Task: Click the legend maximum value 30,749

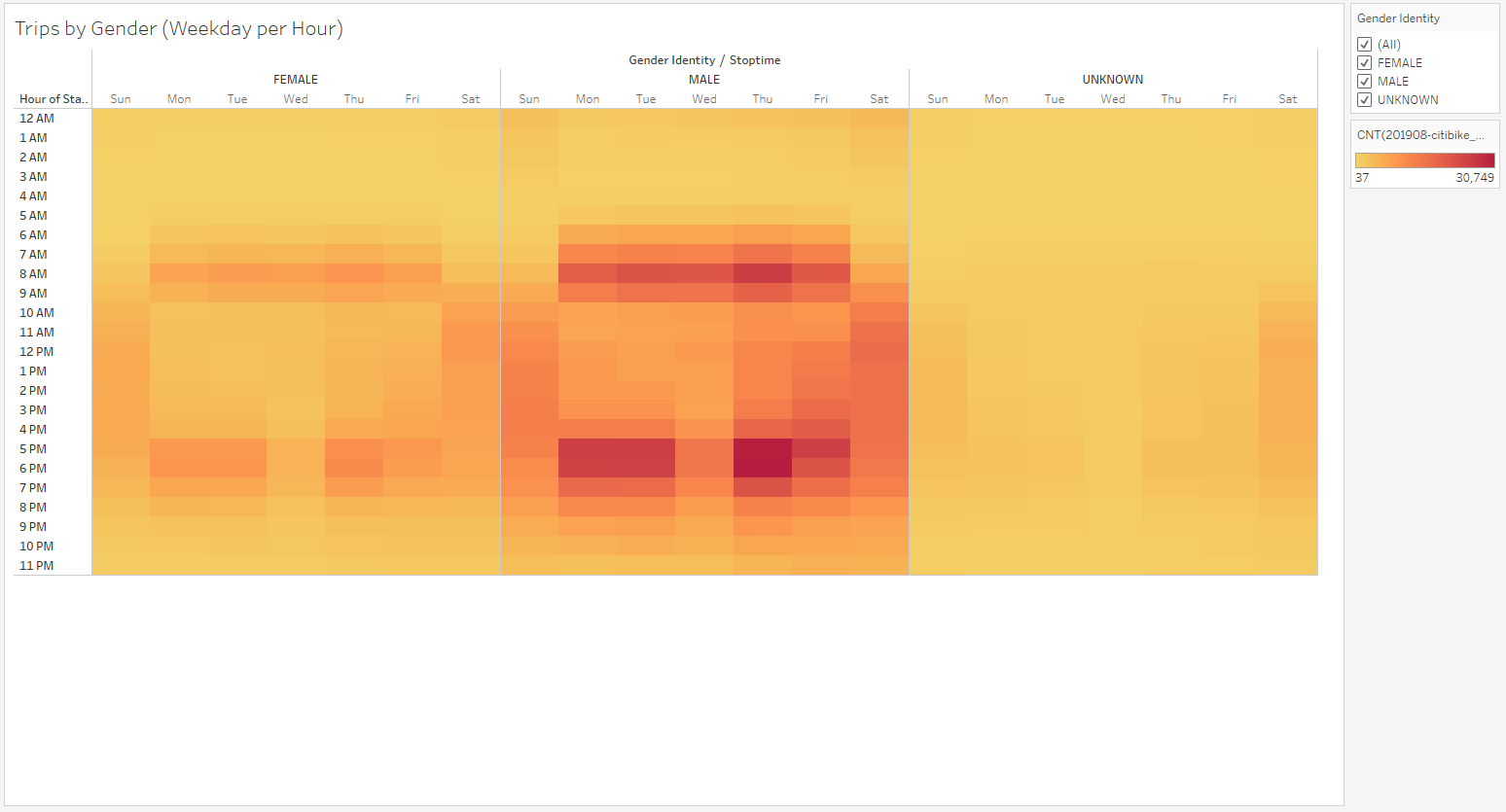Action: click(x=1475, y=178)
